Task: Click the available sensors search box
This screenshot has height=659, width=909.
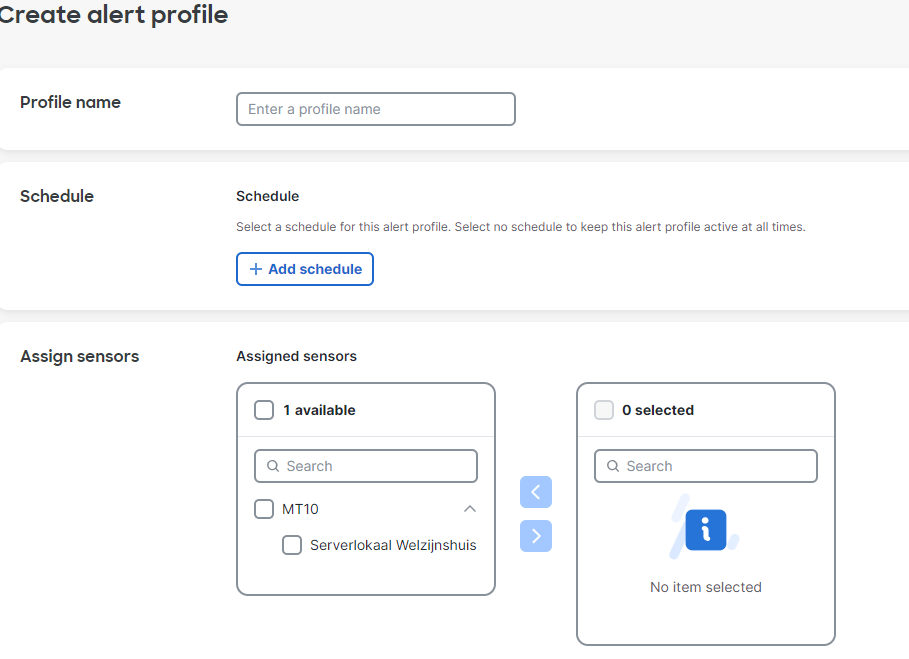Action: tap(365, 466)
